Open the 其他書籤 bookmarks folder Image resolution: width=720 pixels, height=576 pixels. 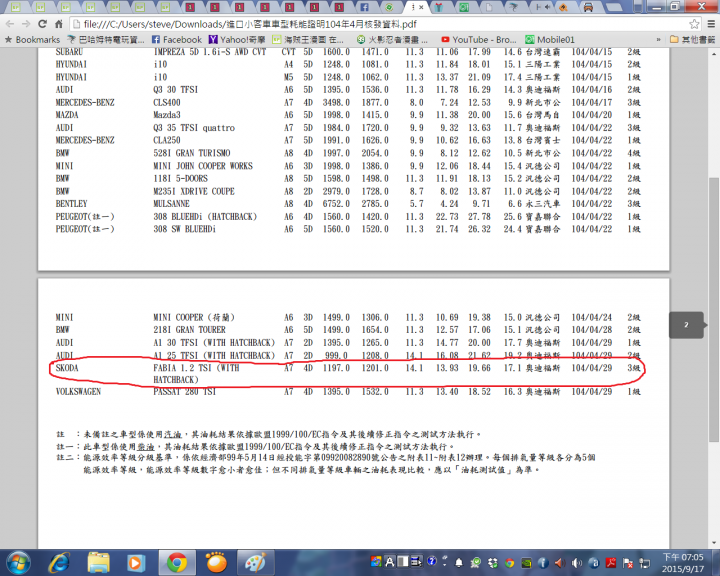click(692, 40)
